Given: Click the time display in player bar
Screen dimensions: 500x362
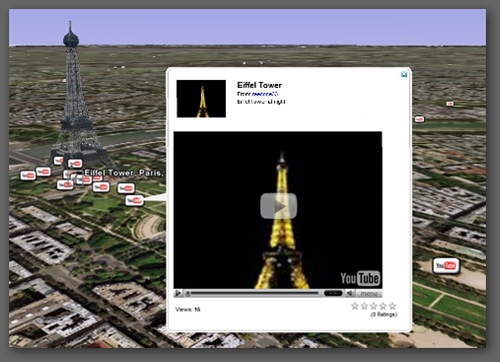Looking at the screenshot, I should [333, 293].
